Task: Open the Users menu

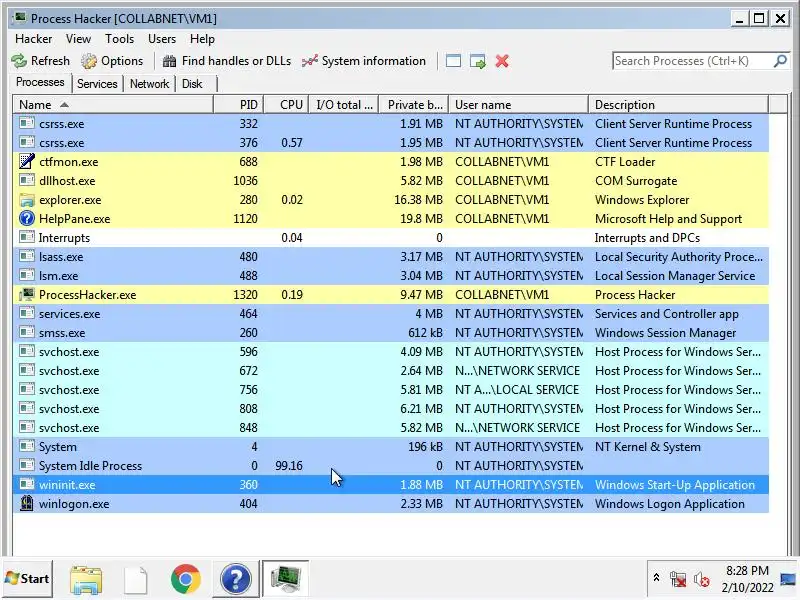Action: [x=162, y=39]
